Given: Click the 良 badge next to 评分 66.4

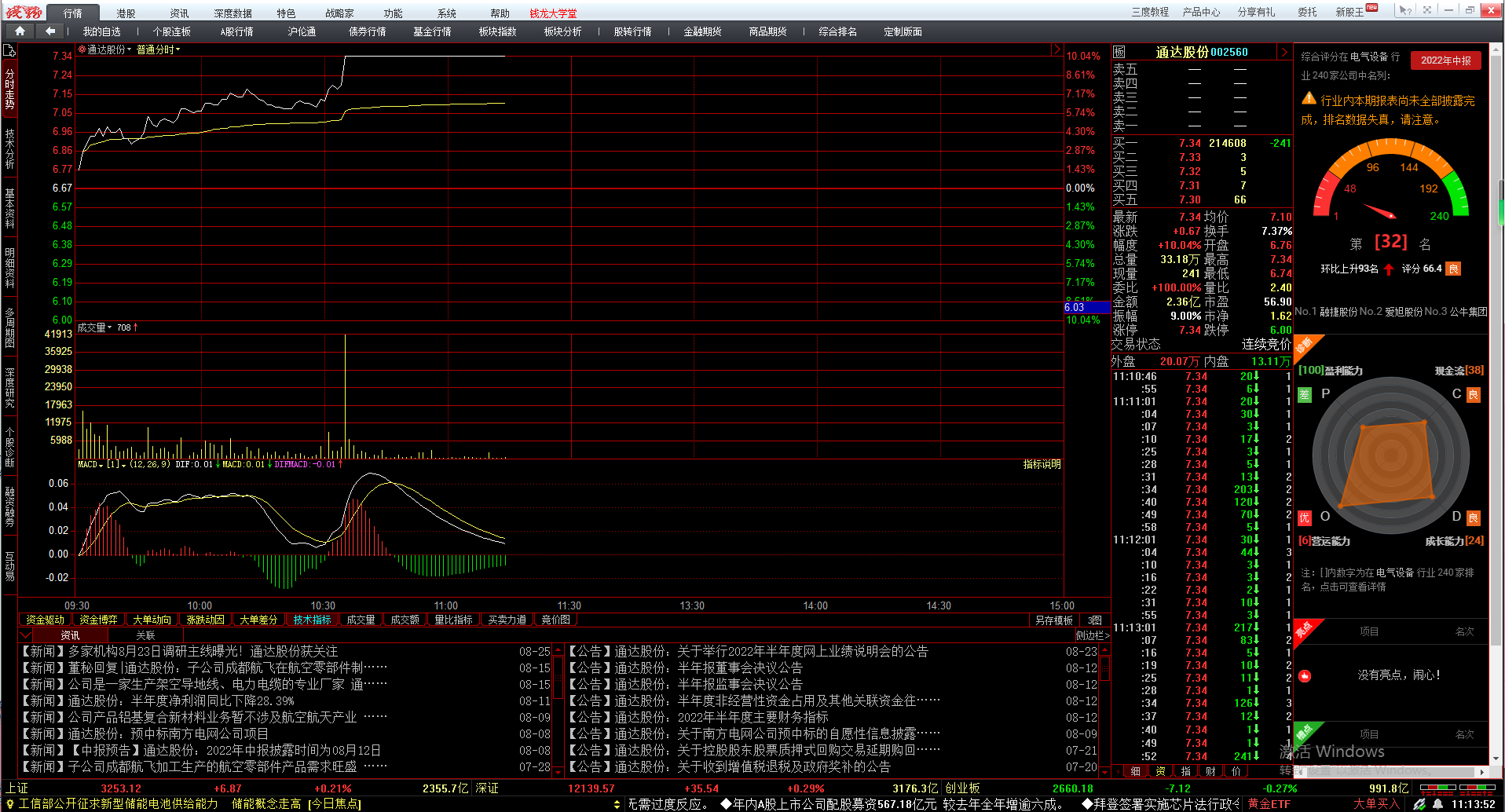Looking at the screenshot, I should [1453, 269].
